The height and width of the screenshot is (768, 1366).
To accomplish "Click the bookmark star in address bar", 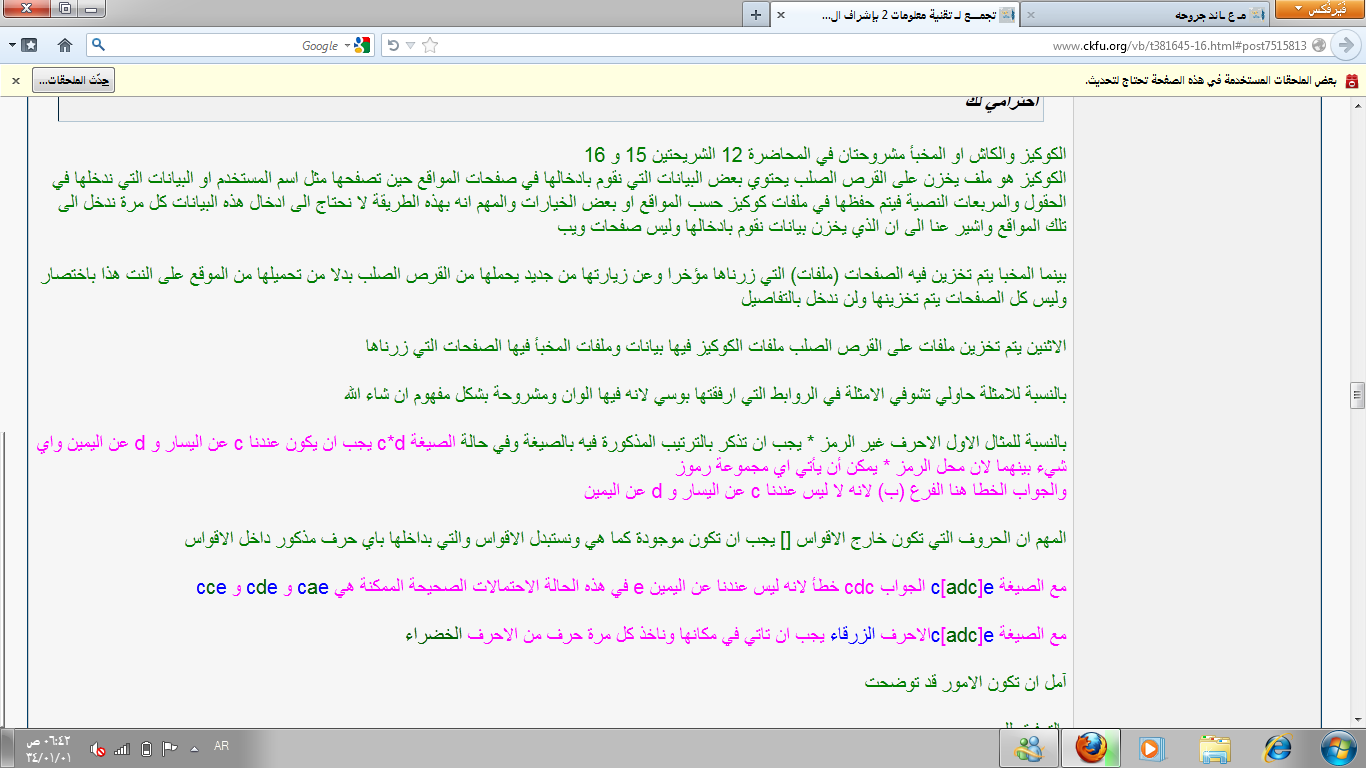I will (x=430, y=45).
